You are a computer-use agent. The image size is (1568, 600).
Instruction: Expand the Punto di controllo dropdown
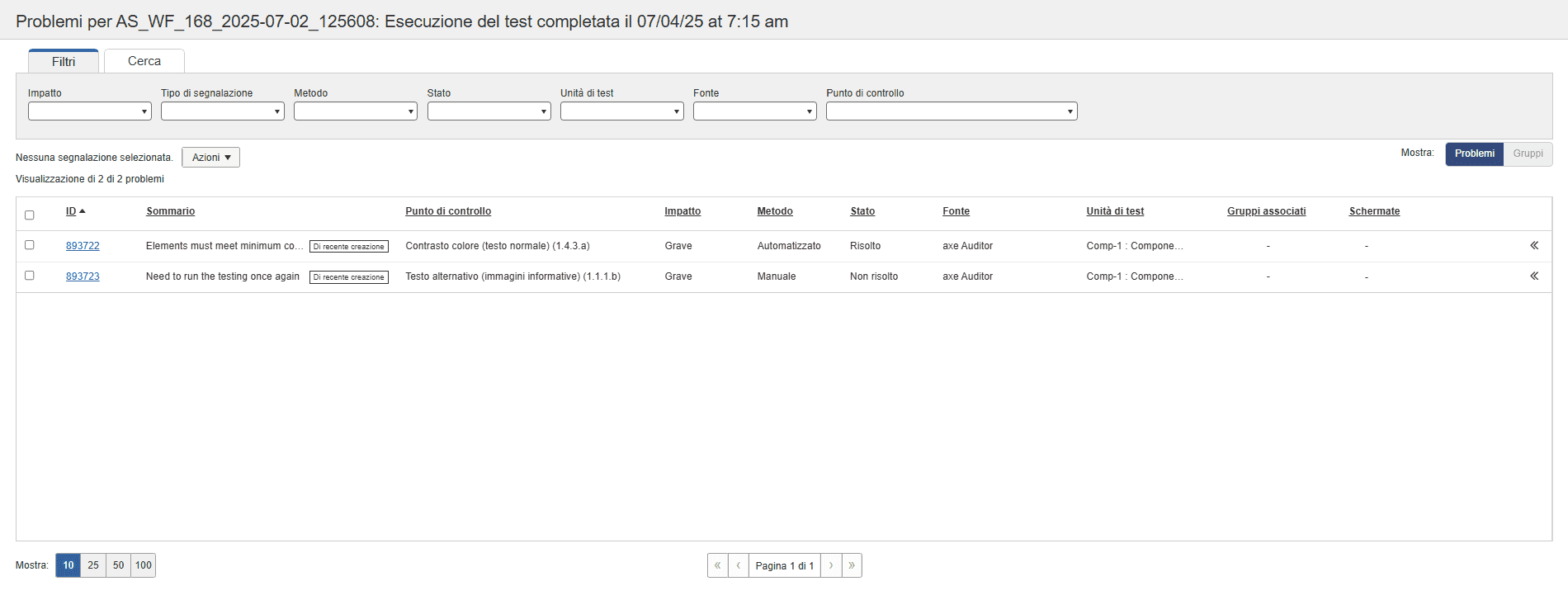[x=951, y=111]
